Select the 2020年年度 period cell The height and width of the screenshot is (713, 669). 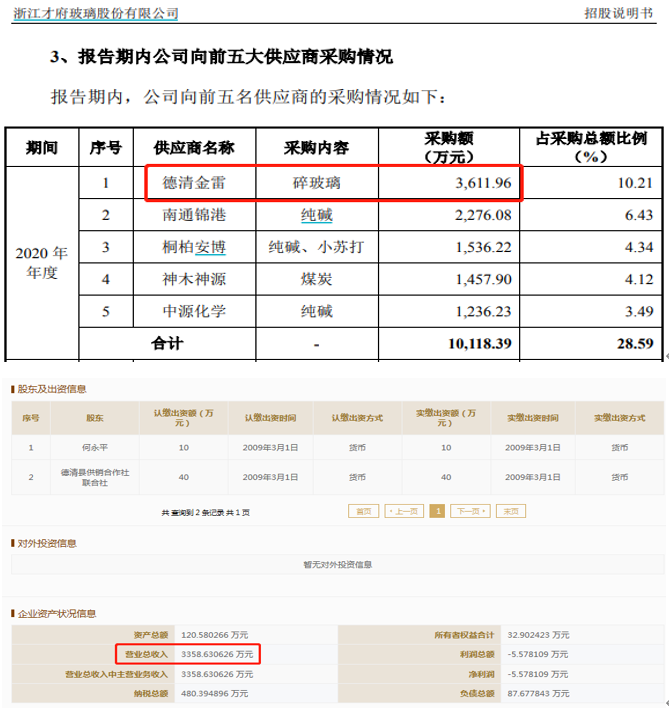(42, 263)
